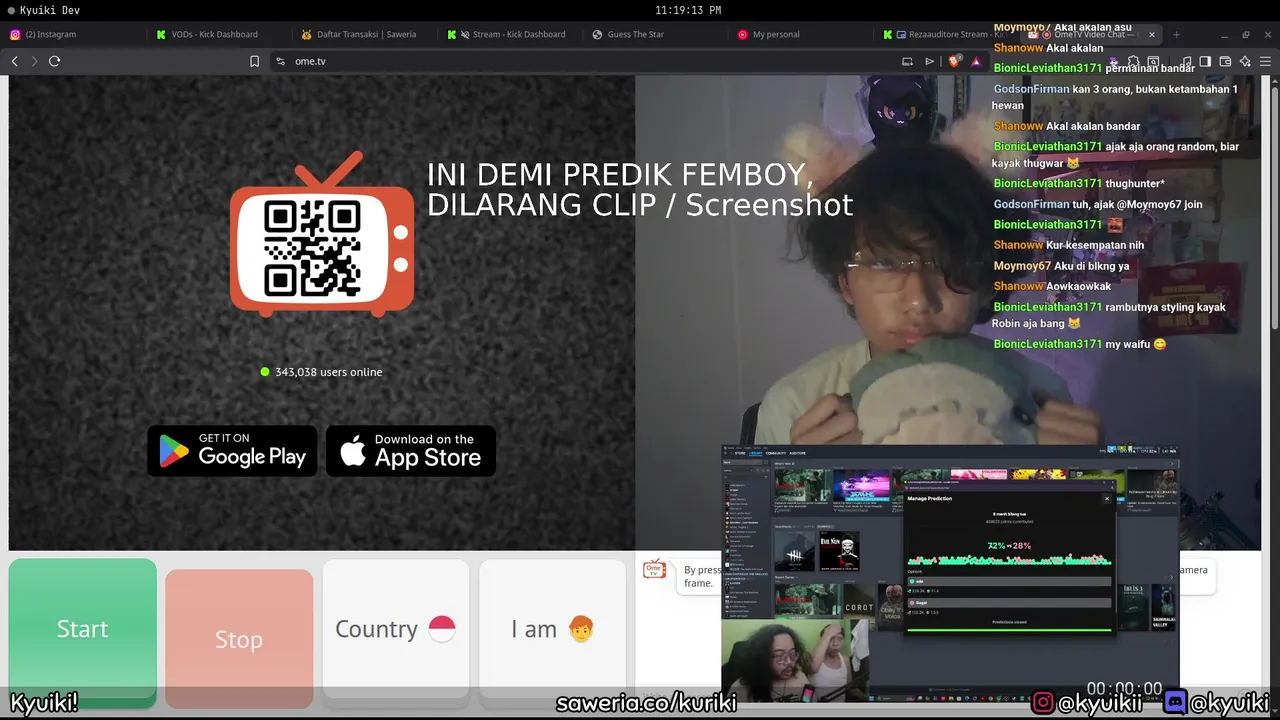Click the 343,038 users online text
Screen dimensions: 1280x720
(x=328, y=372)
